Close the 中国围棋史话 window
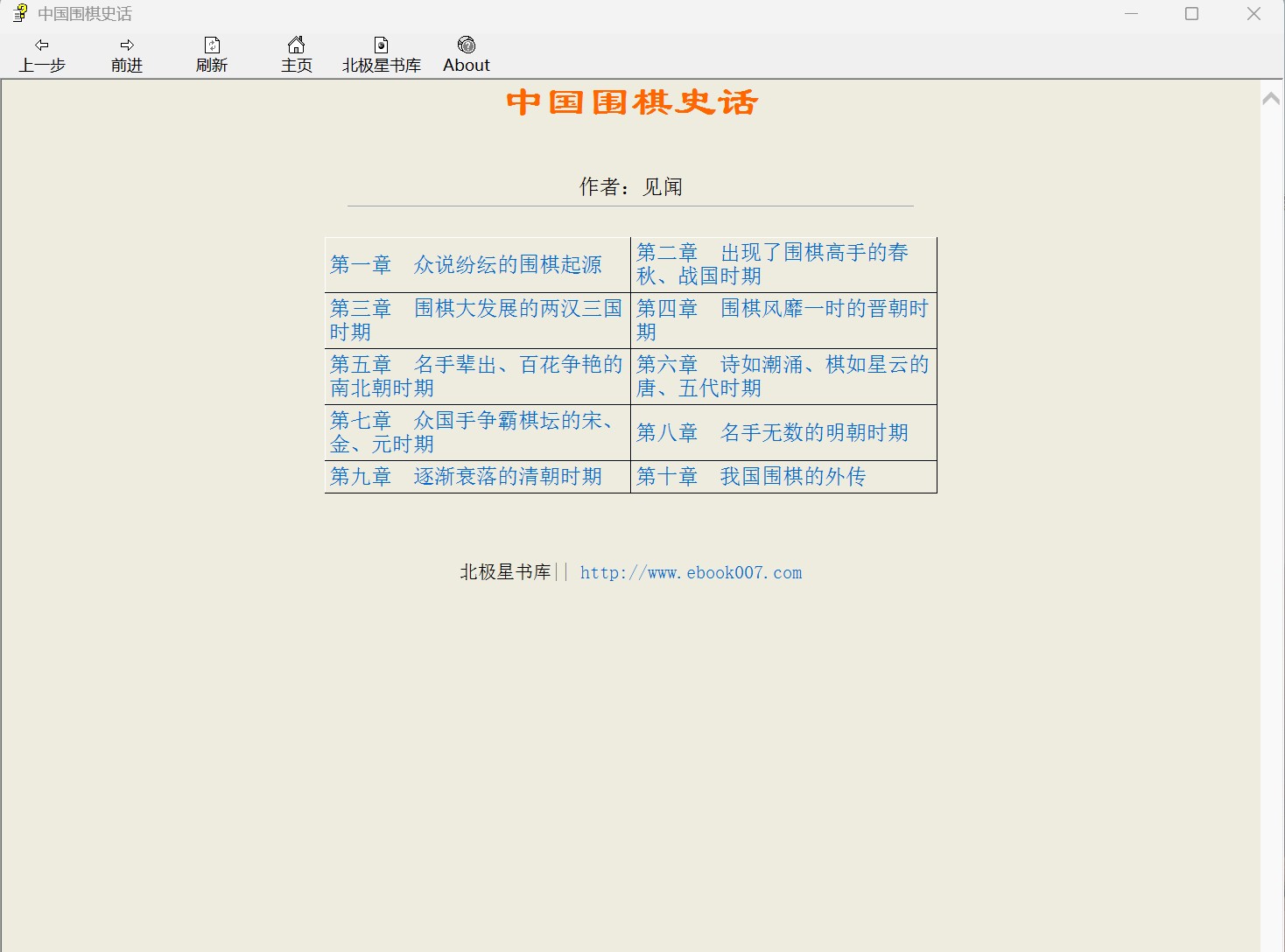Screen dimensions: 1285x952 [x=1253, y=14]
